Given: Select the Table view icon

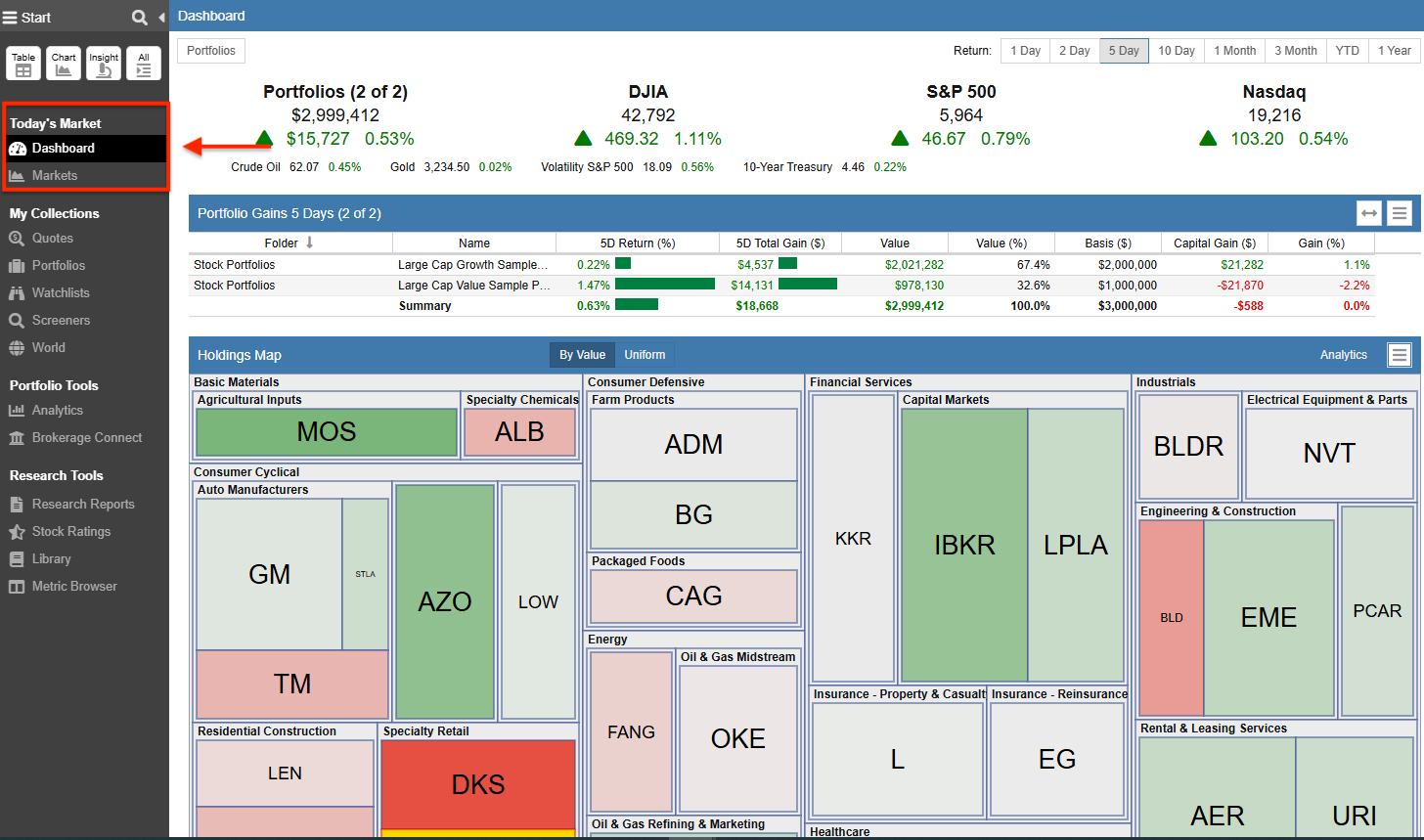Looking at the screenshot, I should tap(22, 63).
